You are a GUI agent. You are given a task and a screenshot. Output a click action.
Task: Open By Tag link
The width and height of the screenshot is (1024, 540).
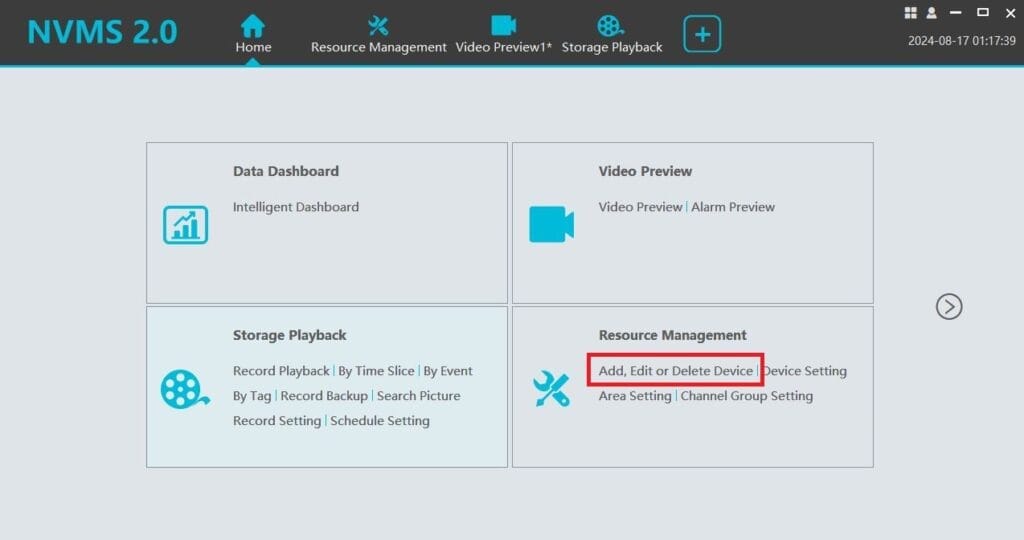[251, 396]
